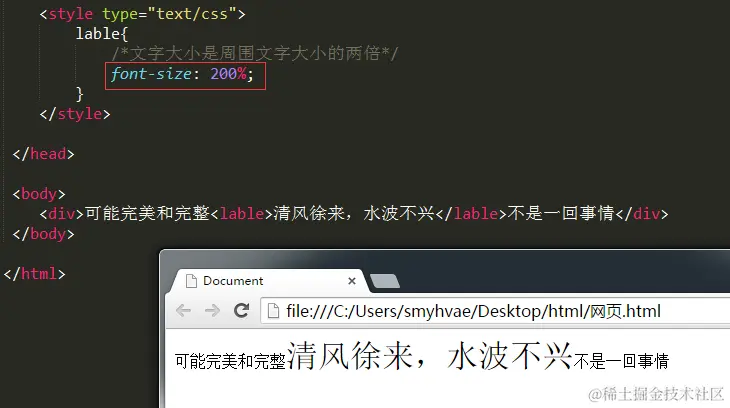
Task: Click the closing </html> tag
Action: pos(34,273)
